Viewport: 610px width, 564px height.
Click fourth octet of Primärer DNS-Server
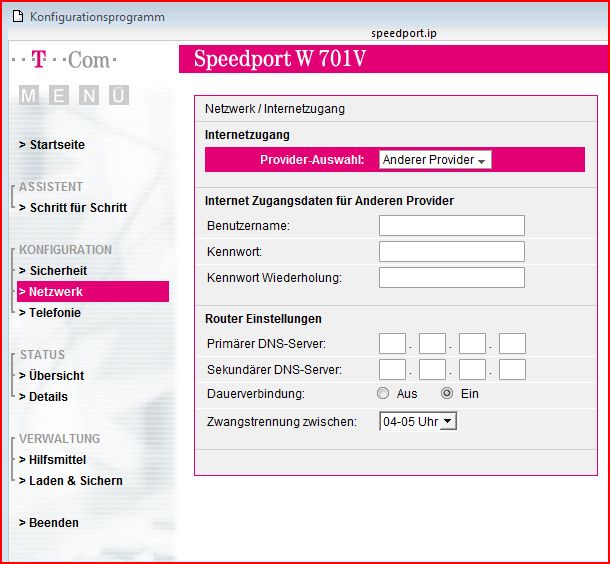pos(512,343)
